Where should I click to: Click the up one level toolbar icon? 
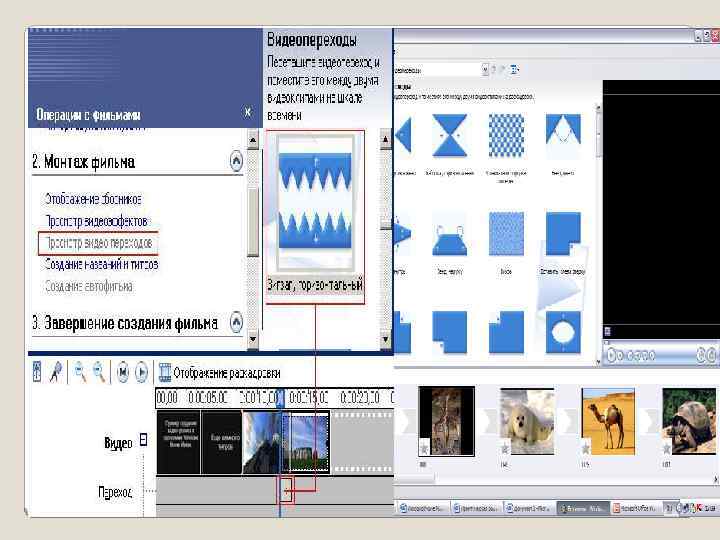[x=494, y=69]
